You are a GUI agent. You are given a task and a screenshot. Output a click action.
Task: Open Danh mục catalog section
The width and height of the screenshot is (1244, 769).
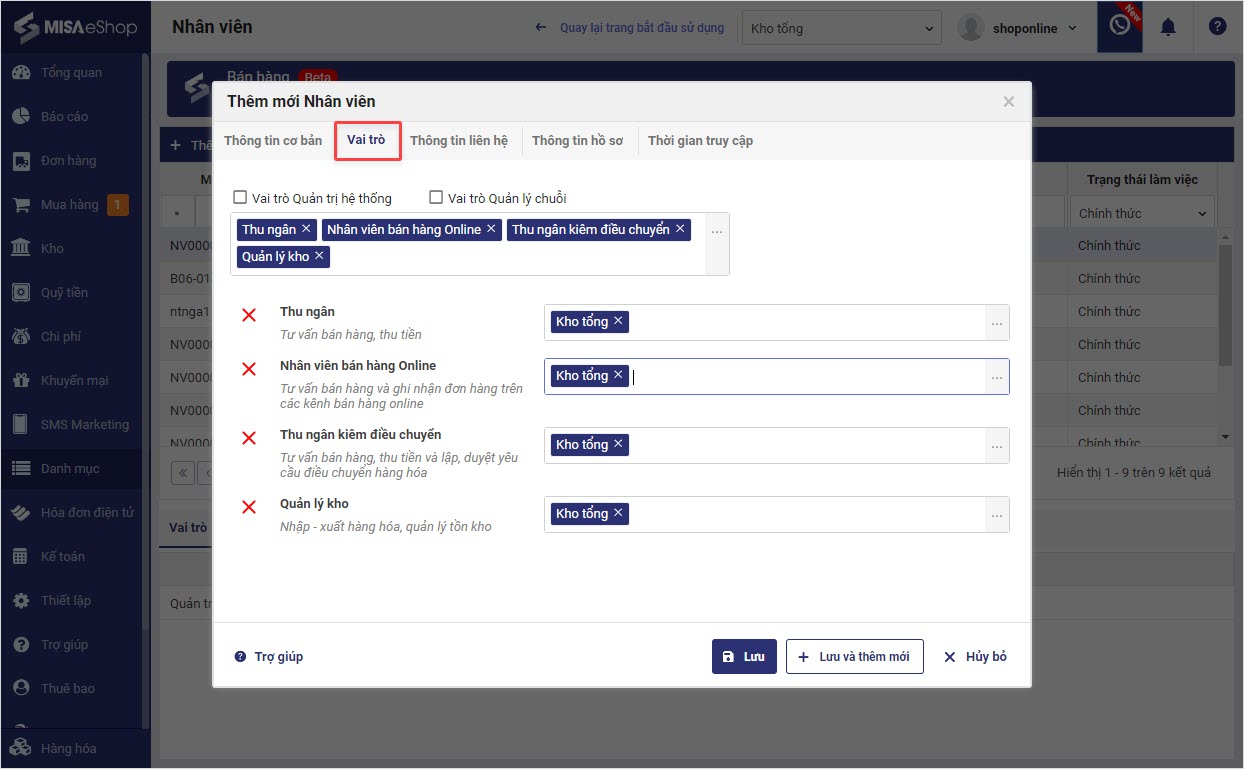click(69, 469)
